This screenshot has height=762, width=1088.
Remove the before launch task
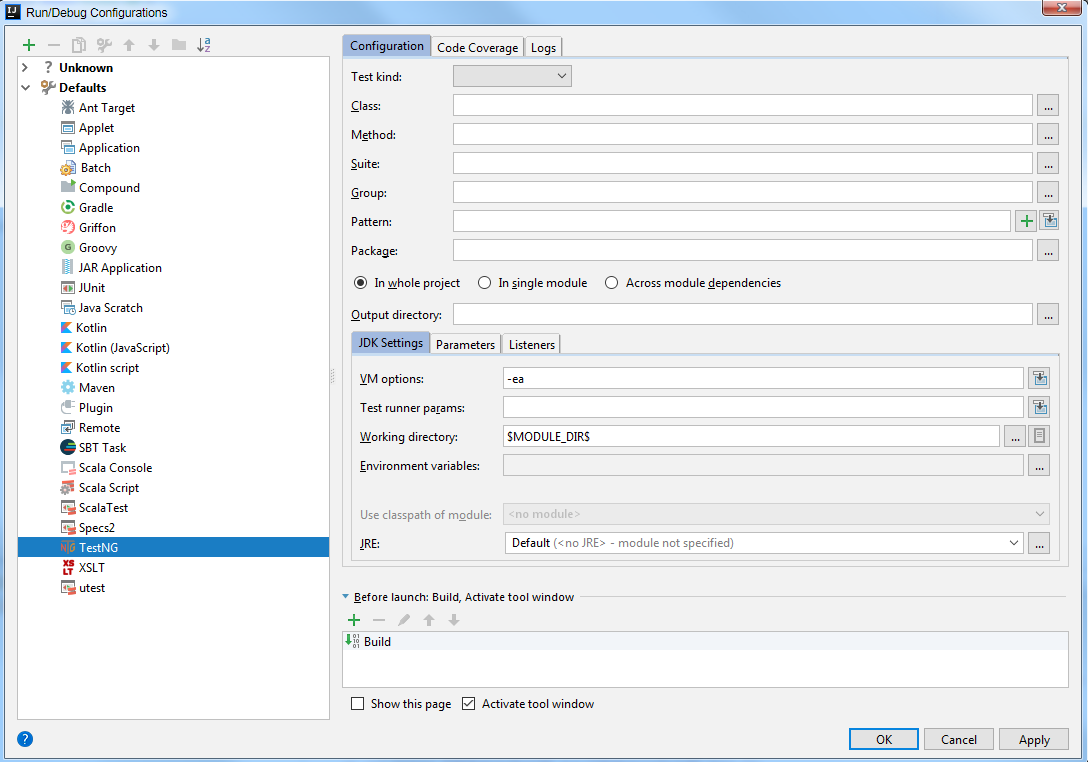coord(379,620)
